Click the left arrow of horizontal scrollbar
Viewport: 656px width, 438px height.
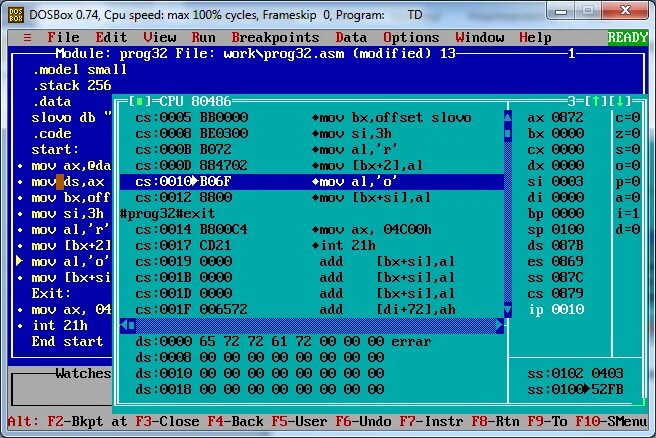coord(124,325)
